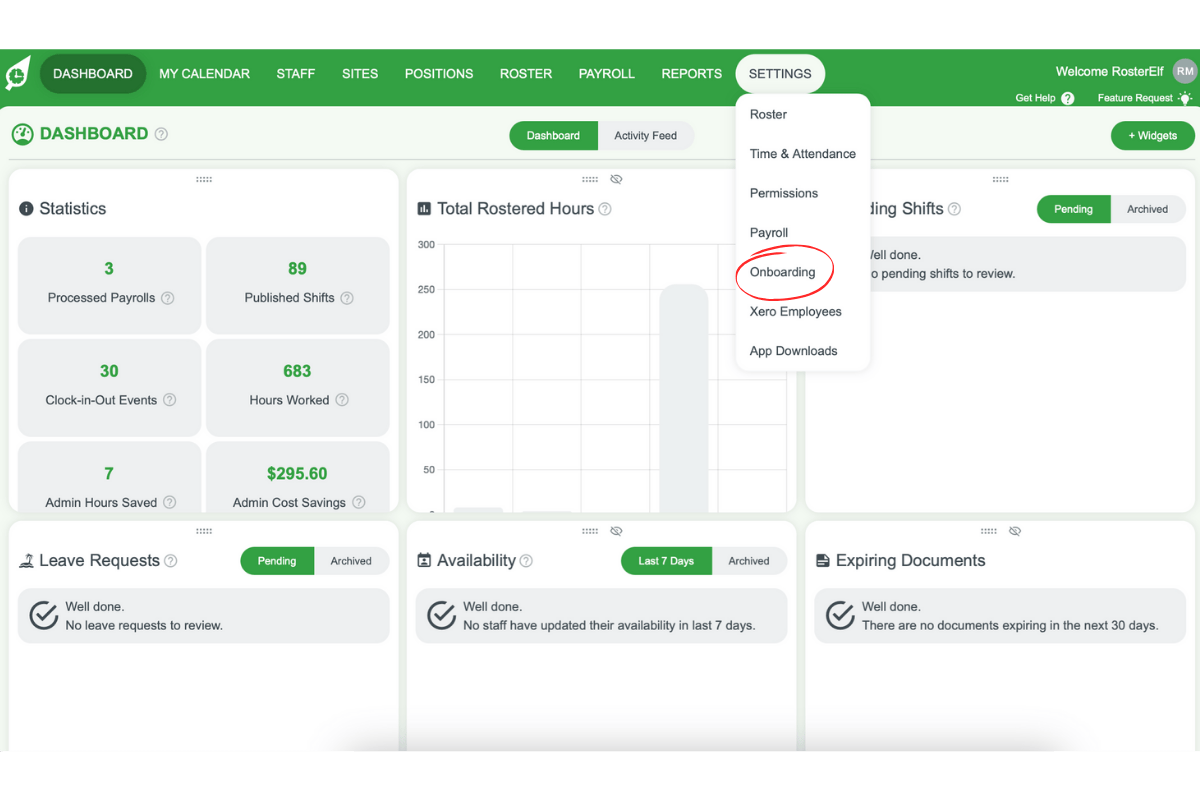Open the POSITIONS page
1200x800 pixels.
point(439,74)
